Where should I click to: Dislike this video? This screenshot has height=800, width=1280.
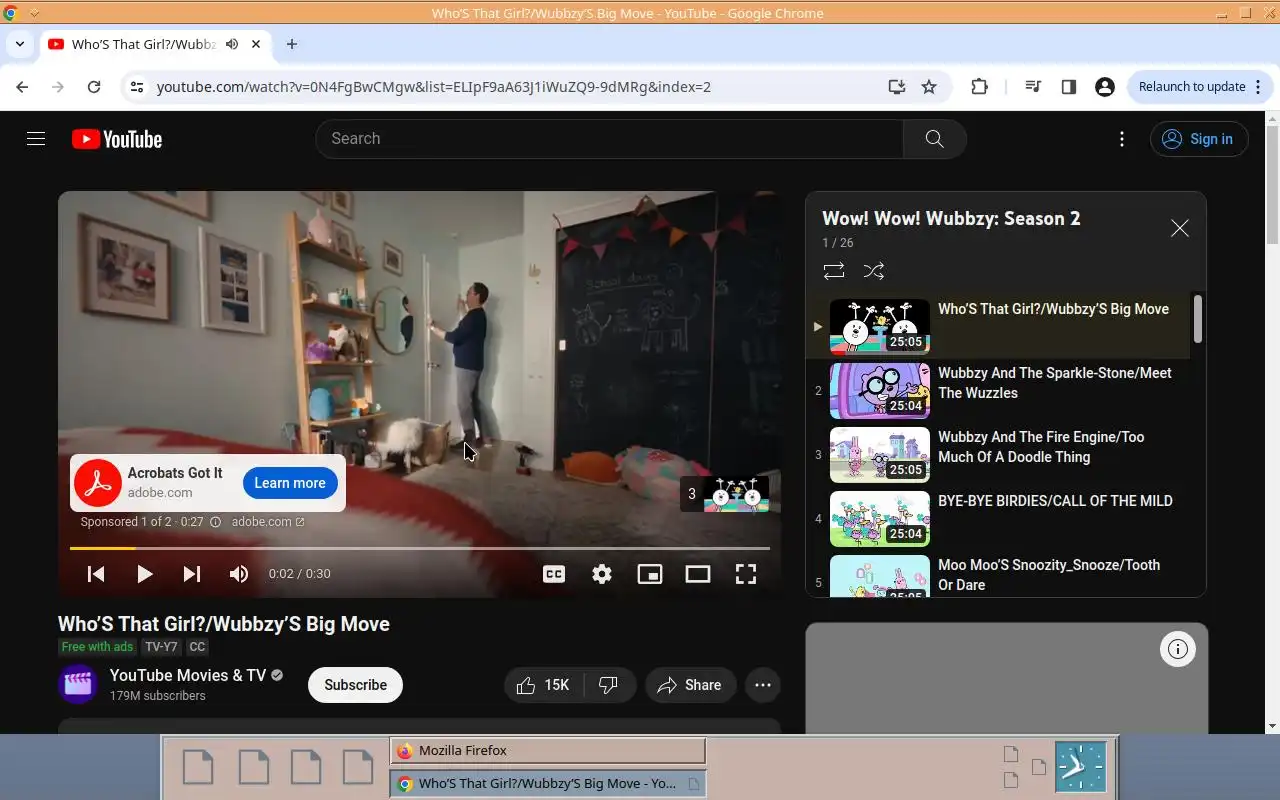[609, 685]
